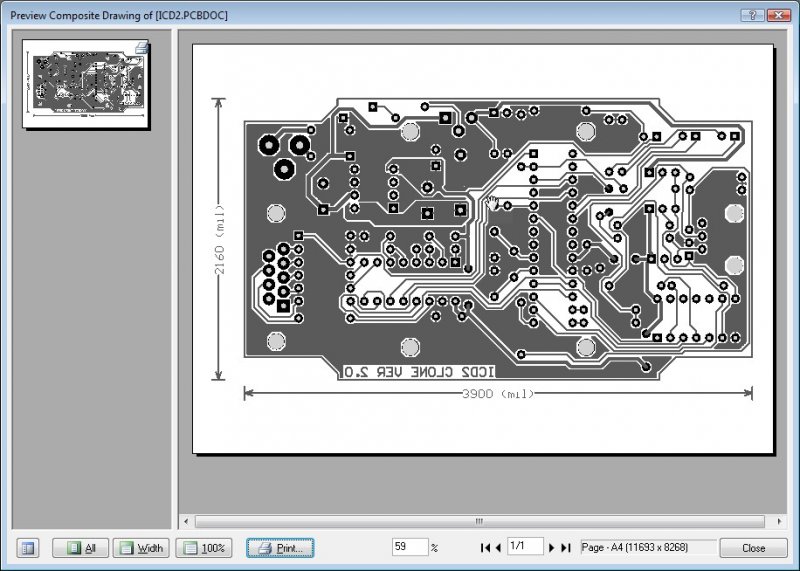
Task: Toggle the thumbnail sidebar panel icon
Action: click(28, 548)
